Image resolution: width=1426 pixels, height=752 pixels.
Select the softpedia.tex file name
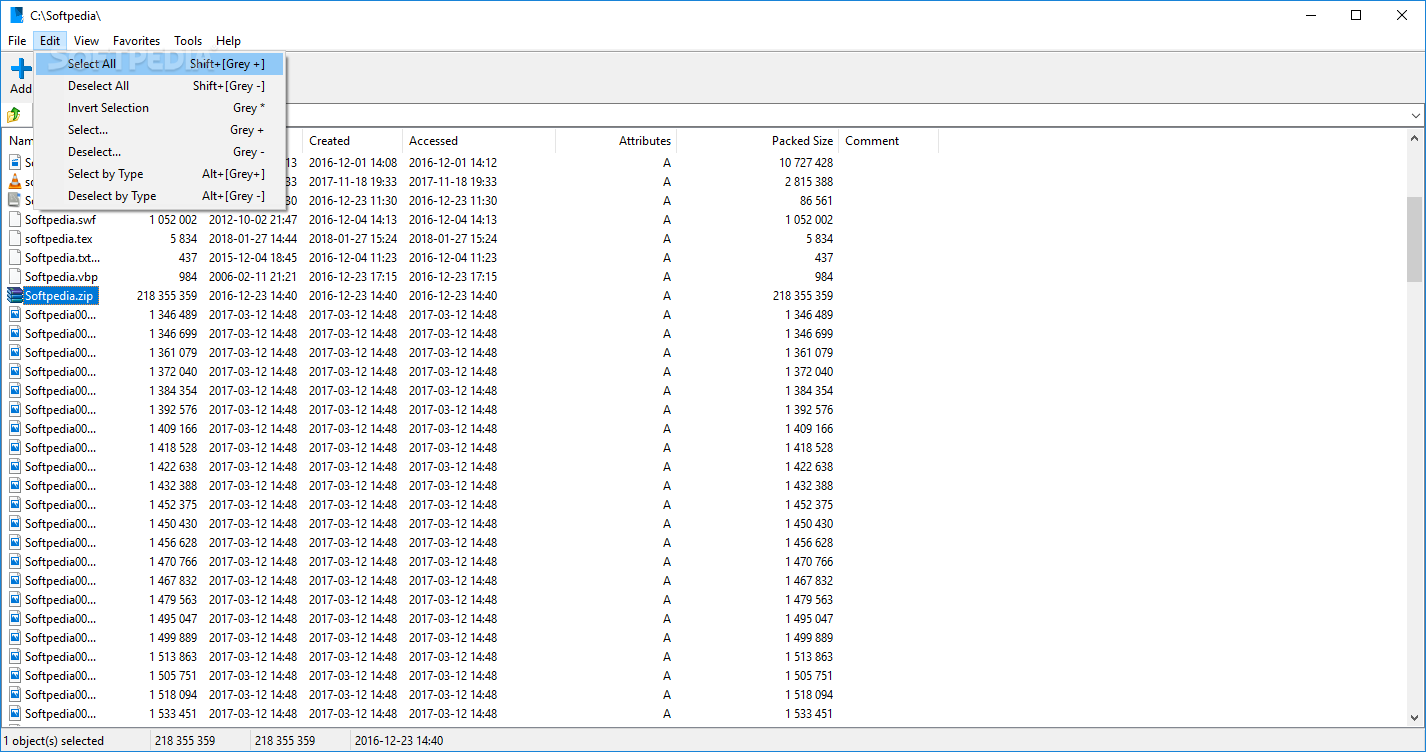click(x=58, y=238)
